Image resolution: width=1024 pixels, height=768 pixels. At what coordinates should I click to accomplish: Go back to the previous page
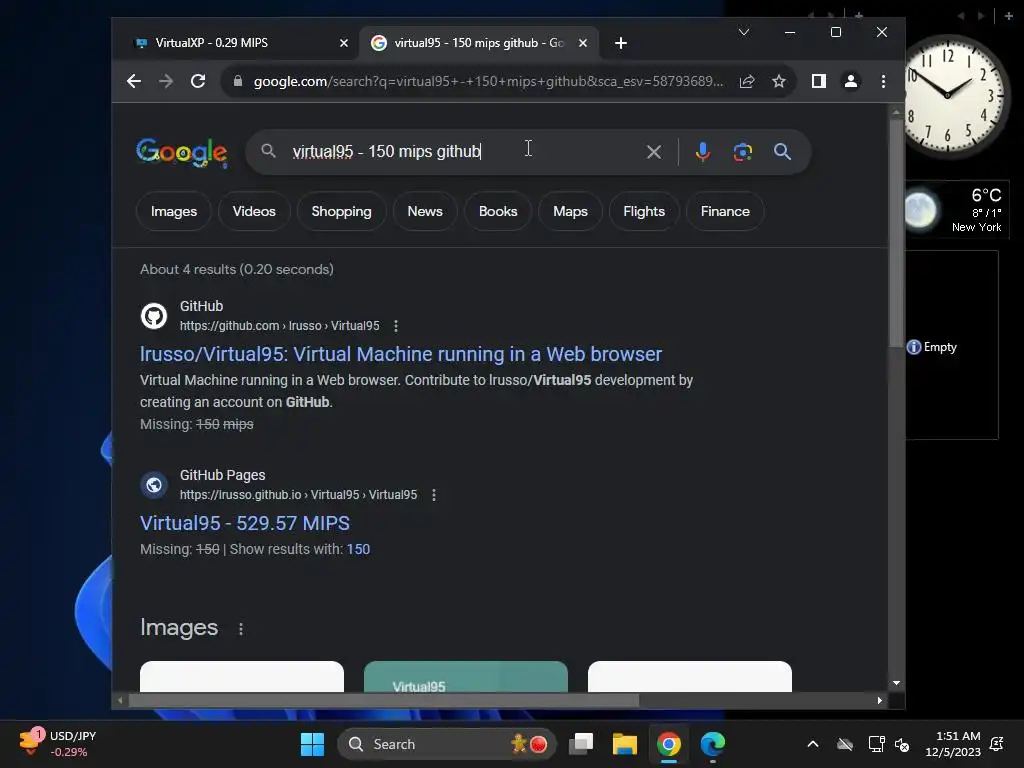134,81
